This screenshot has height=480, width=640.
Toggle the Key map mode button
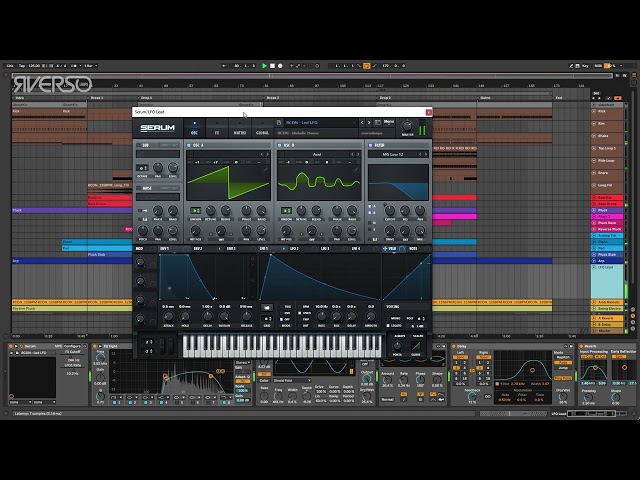point(585,66)
